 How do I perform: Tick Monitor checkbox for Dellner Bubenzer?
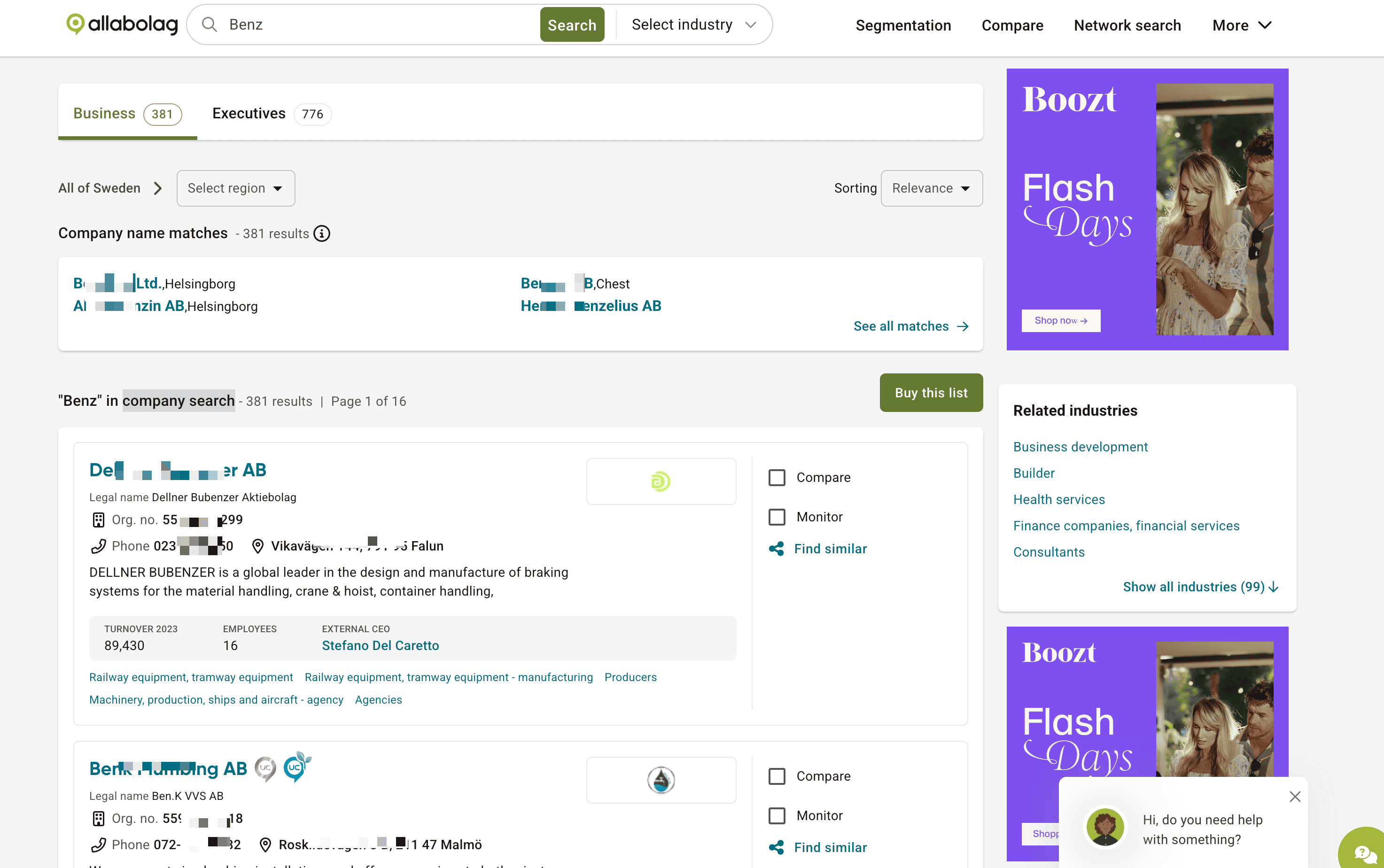[x=777, y=517]
